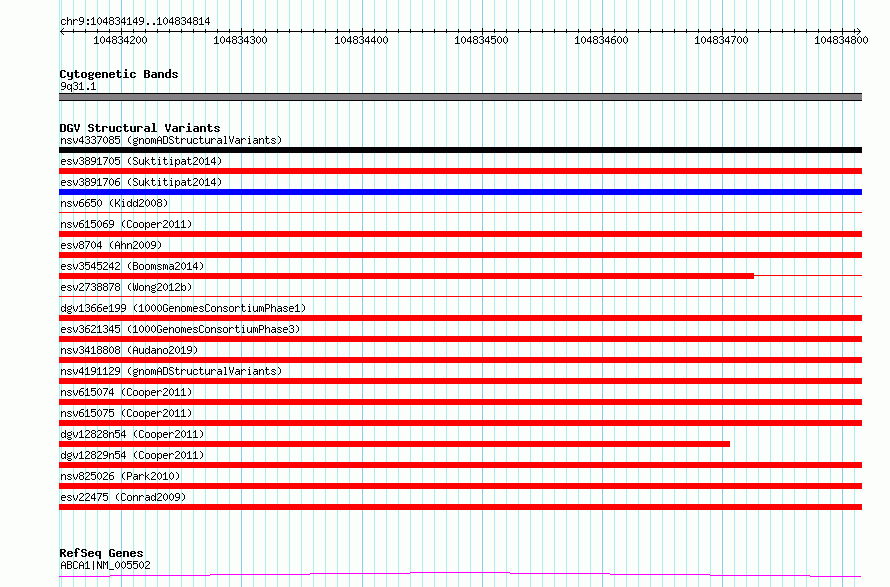Click the red dgv12829n54 variant bar
Image resolution: width=890 pixels, height=587 pixels.
click(460, 465)
